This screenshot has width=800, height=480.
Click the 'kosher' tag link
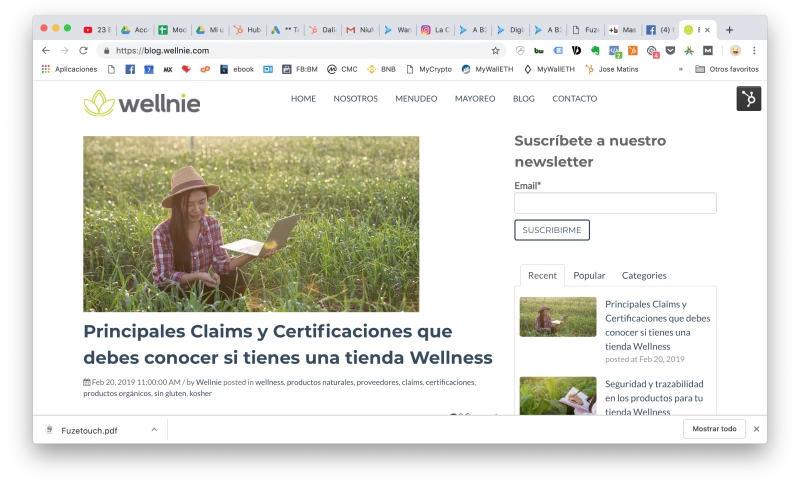coord(201,393)
